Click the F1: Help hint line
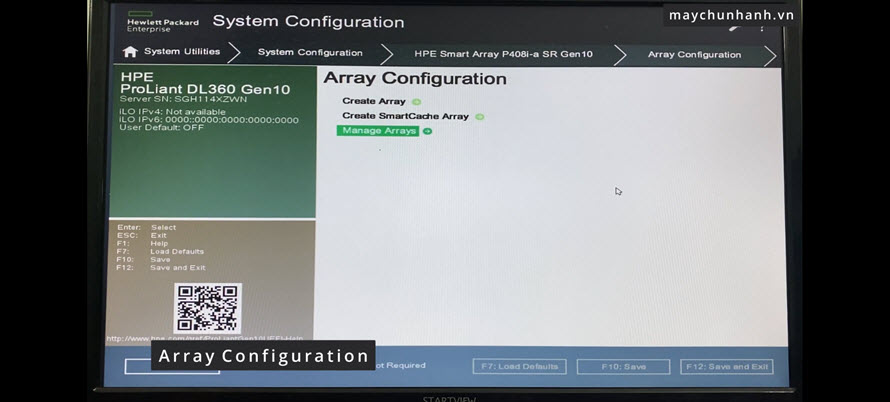The height and width of the screenshot is (402, 890). [142, 244]
